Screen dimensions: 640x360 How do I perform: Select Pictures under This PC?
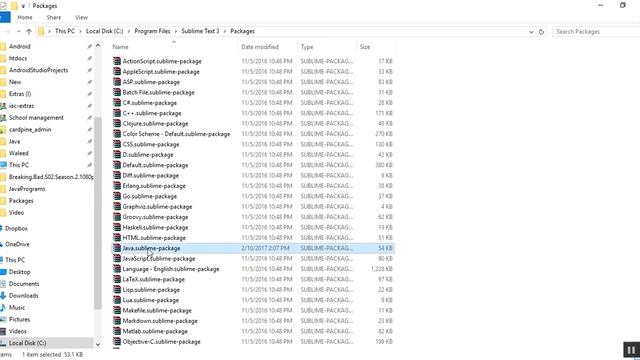pos(19,319)
